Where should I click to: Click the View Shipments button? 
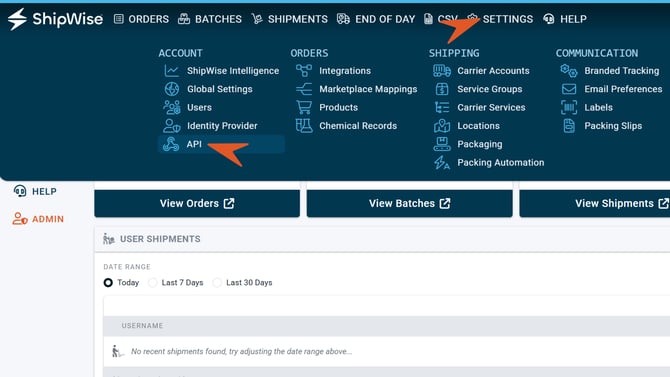coord(595,203)
